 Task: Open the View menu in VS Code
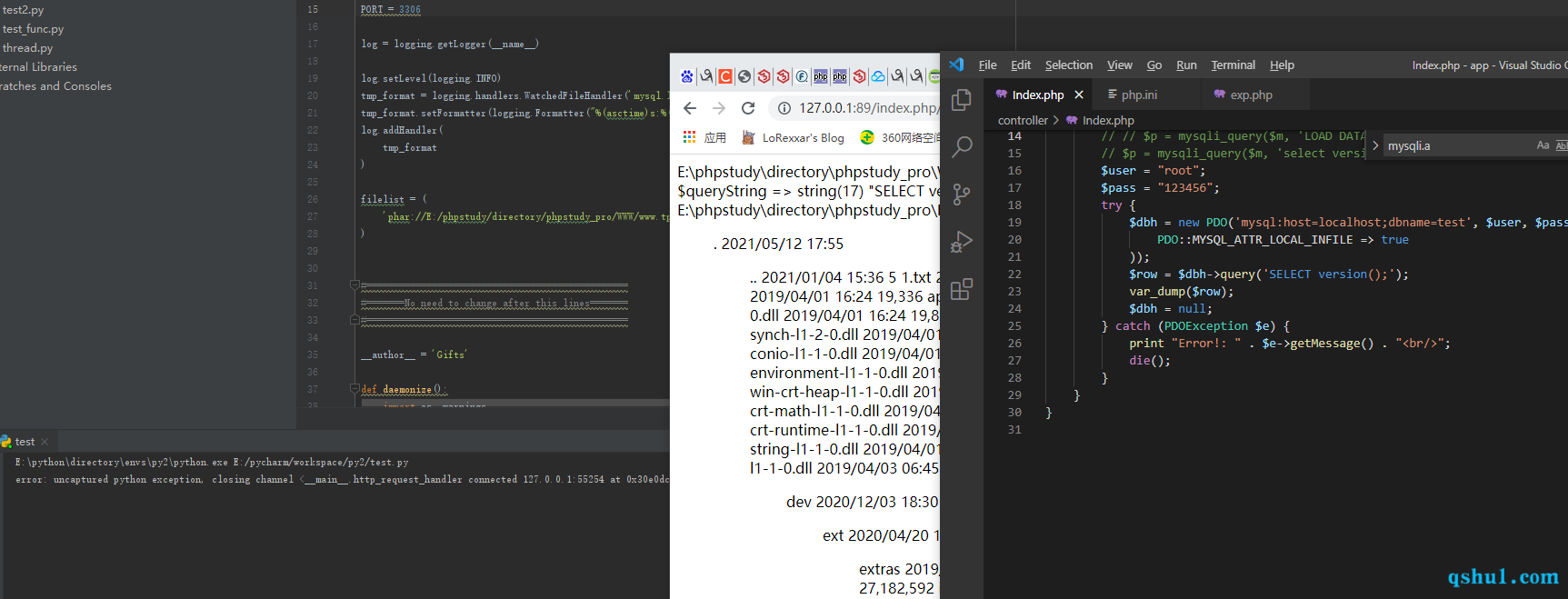(x=1120, y=65)
